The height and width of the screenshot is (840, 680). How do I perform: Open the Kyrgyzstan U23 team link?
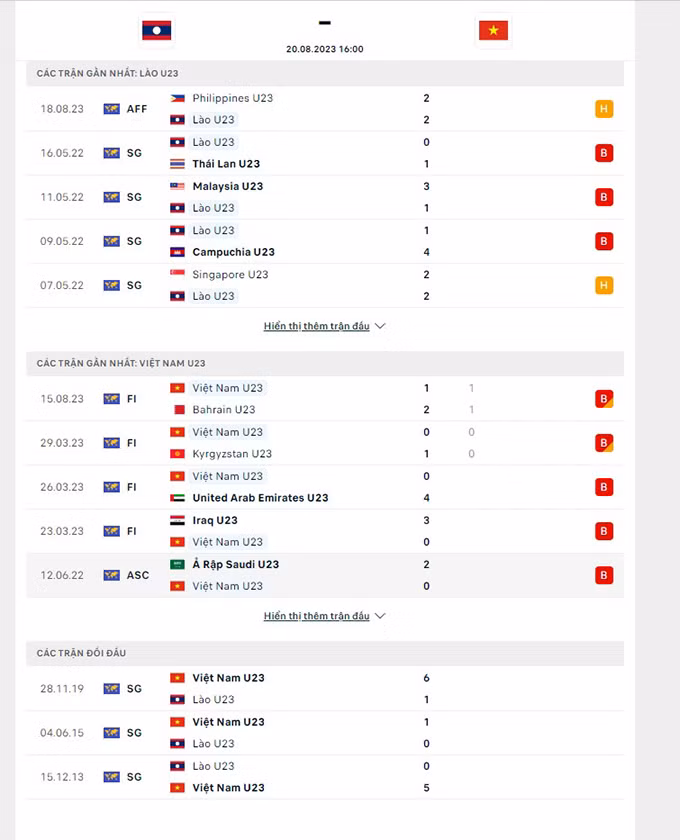(x=230, y=454)
